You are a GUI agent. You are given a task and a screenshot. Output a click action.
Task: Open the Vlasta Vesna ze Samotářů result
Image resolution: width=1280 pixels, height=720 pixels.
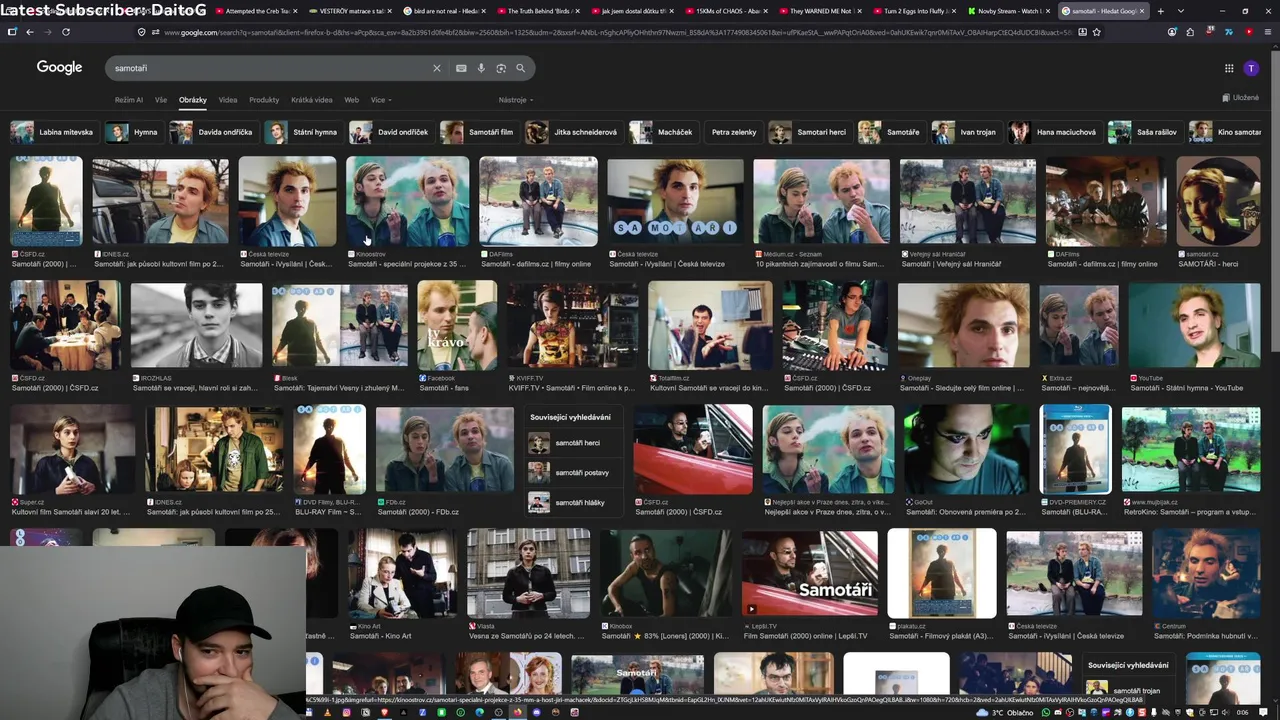click(x=528, y=573)
